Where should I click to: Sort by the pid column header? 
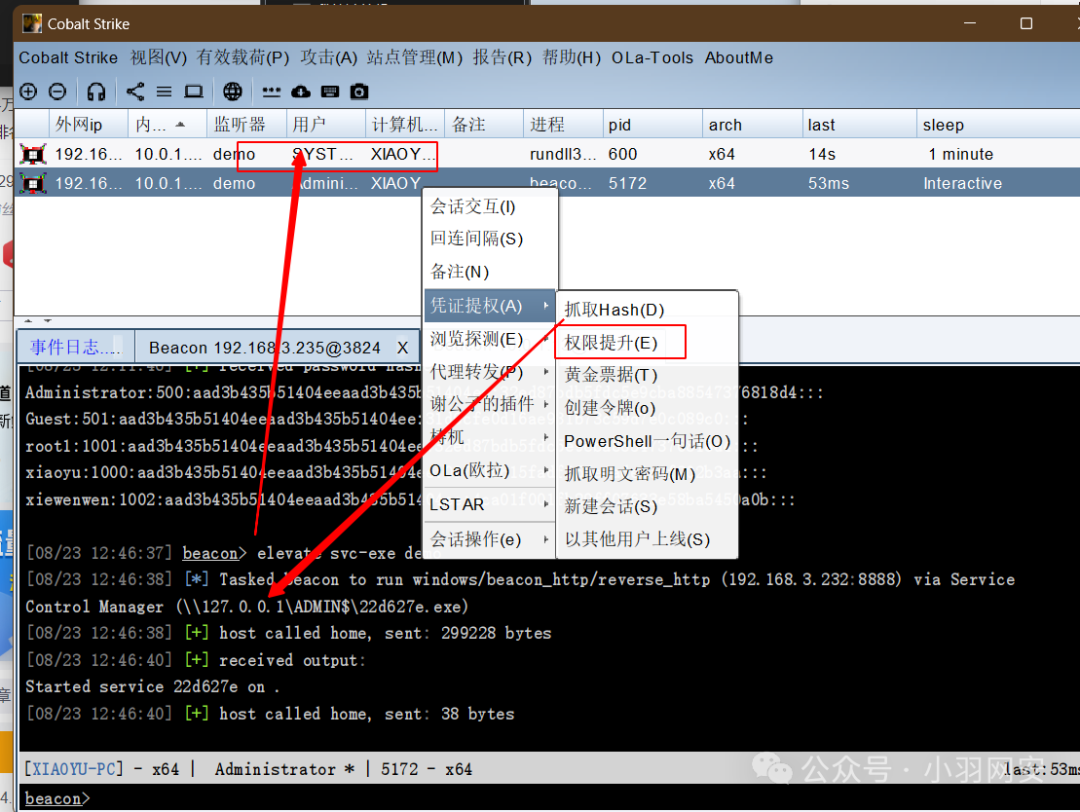[653, 125]
